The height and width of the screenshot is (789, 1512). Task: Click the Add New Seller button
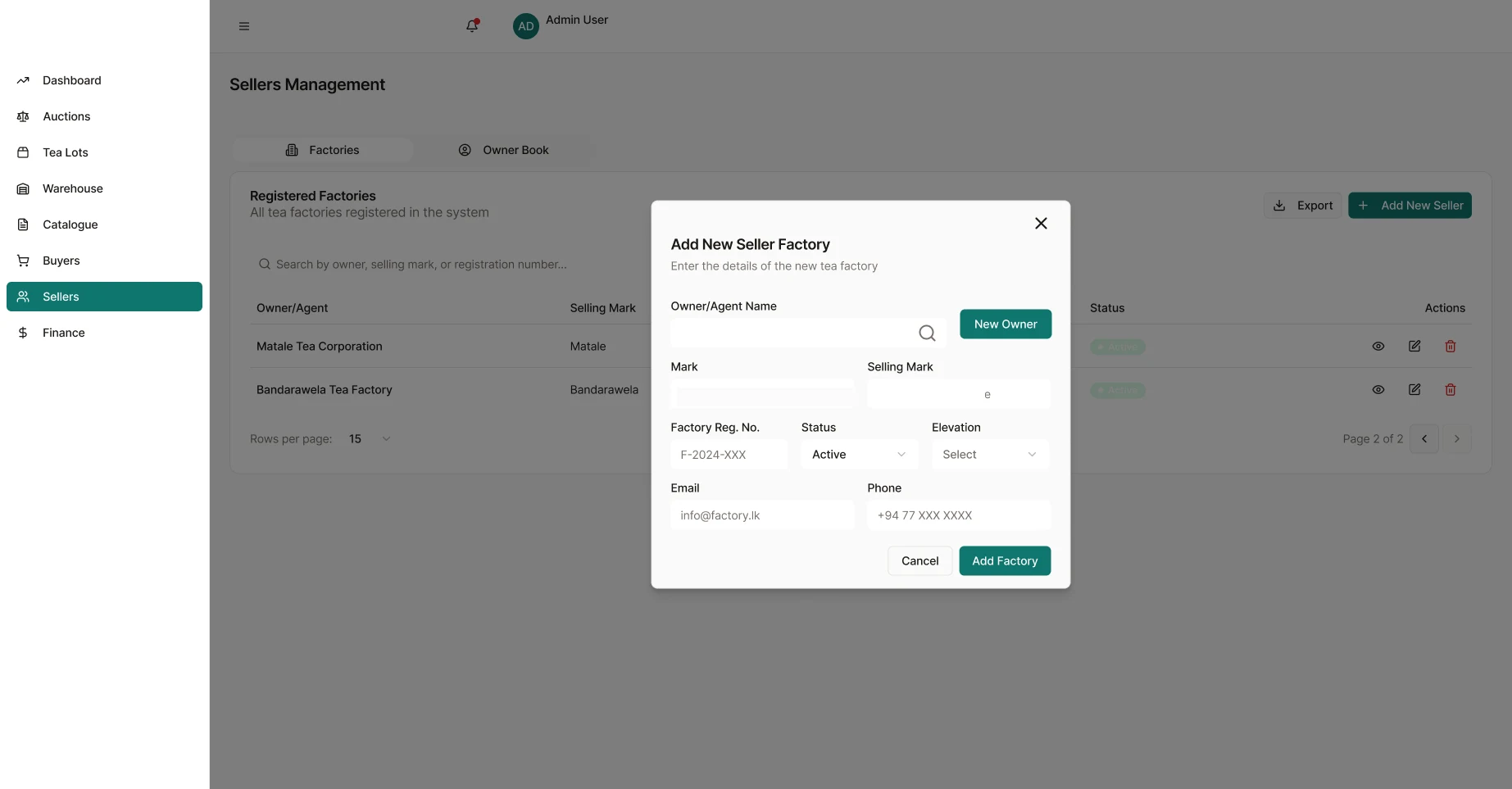tap(1410, 206)
